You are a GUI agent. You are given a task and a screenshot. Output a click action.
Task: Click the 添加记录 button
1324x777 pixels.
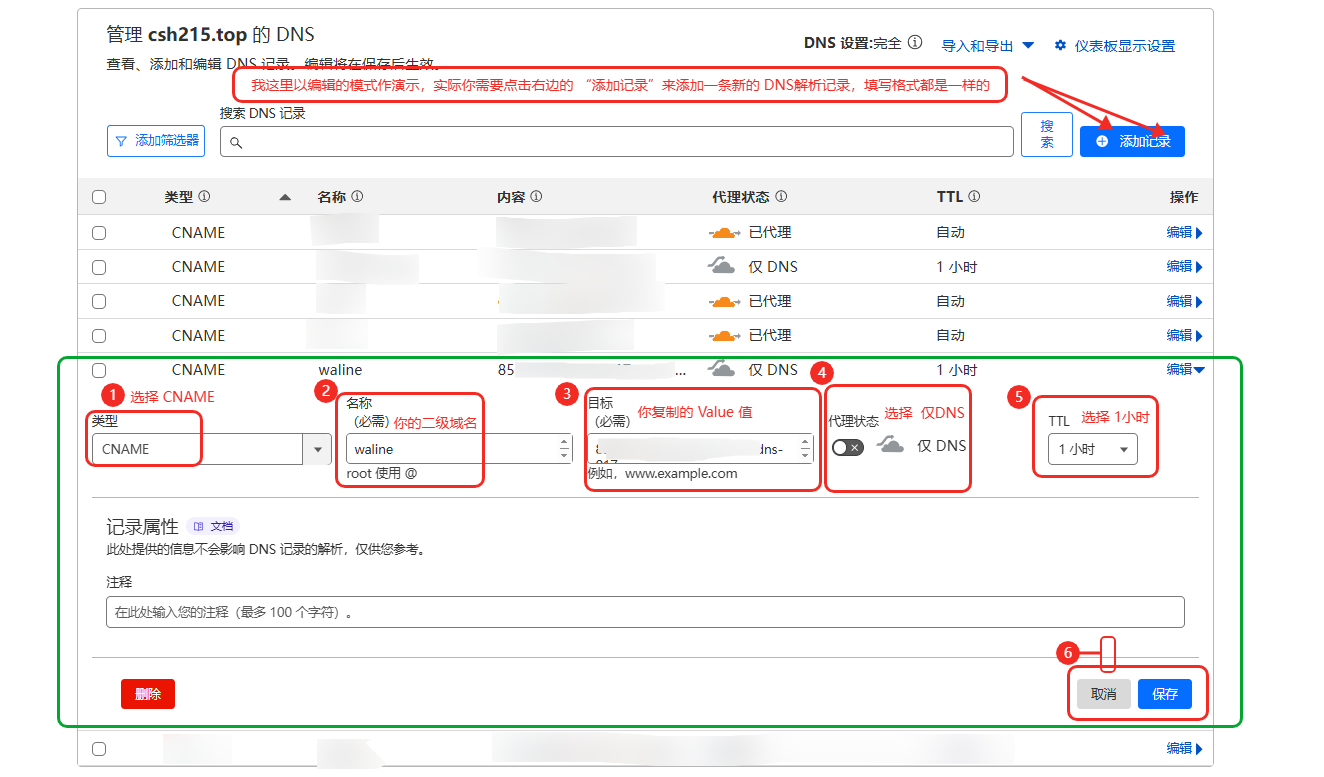pyautogui.click(x=1132, y=142)
